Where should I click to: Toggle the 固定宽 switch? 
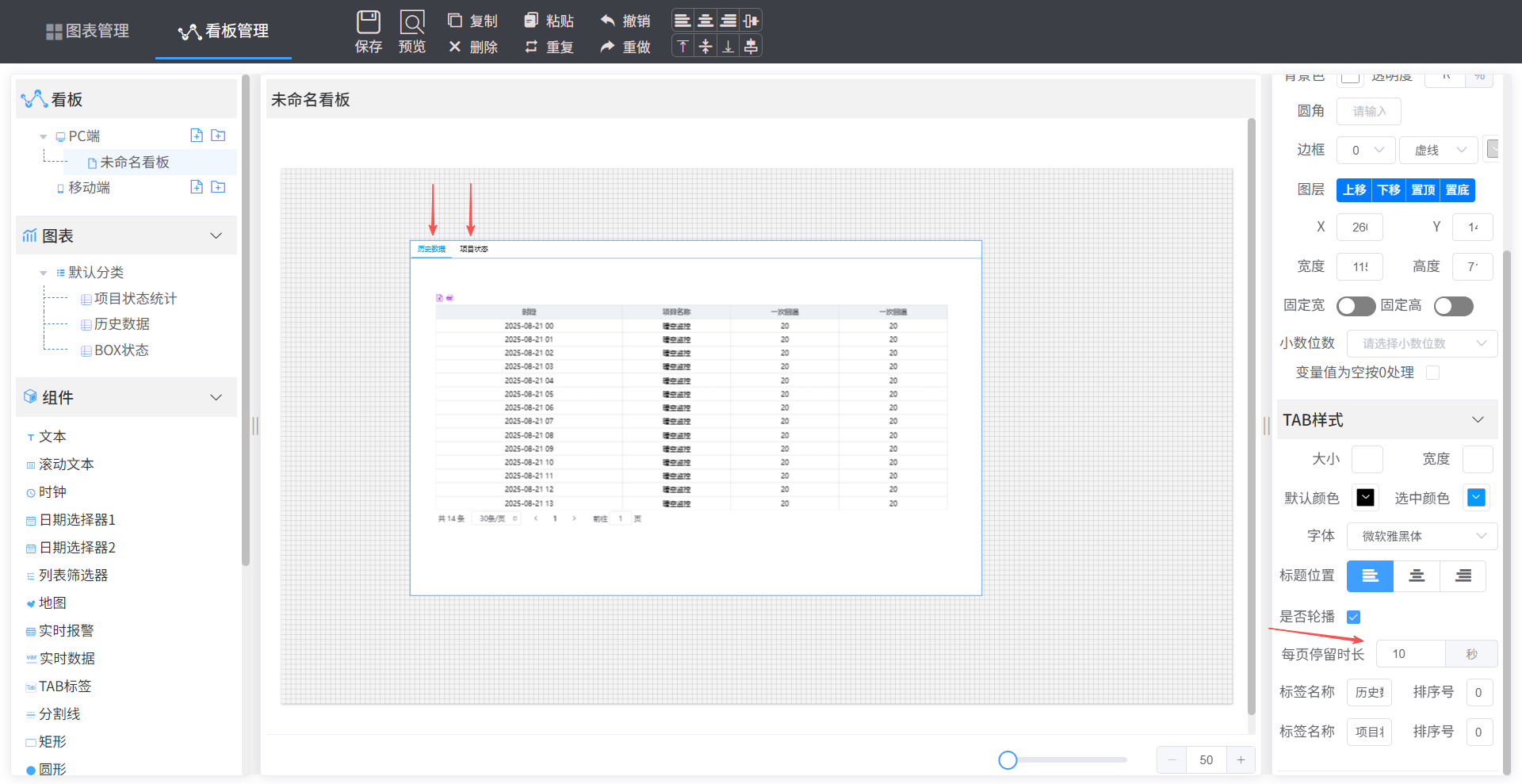click(x=1356, y=306)
